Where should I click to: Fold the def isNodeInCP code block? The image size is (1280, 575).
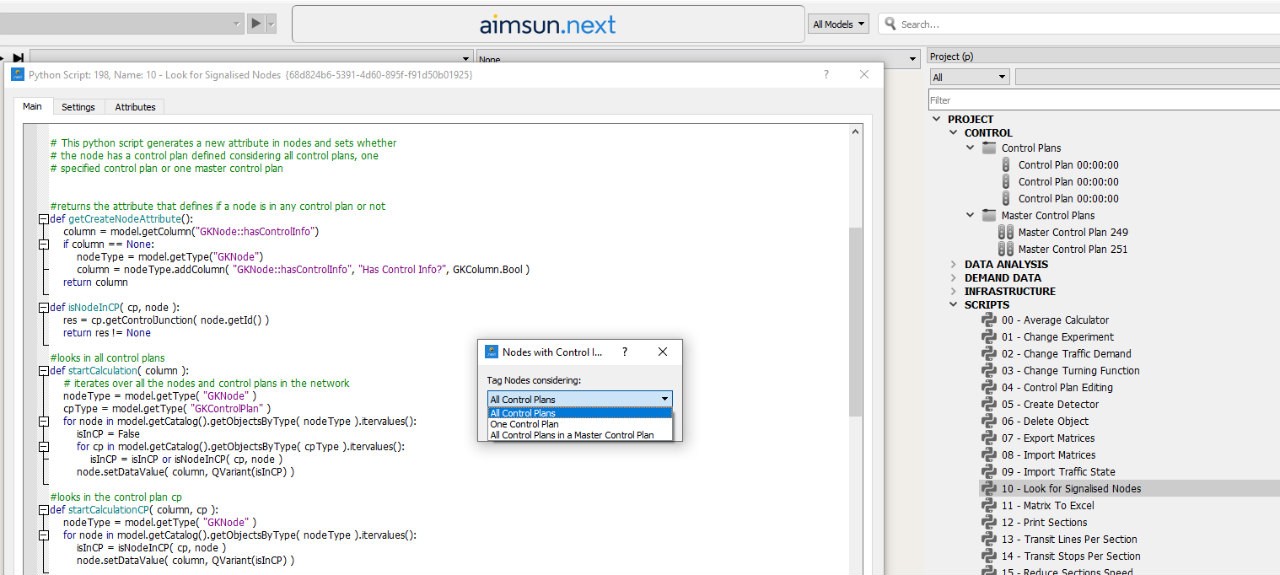42,307
